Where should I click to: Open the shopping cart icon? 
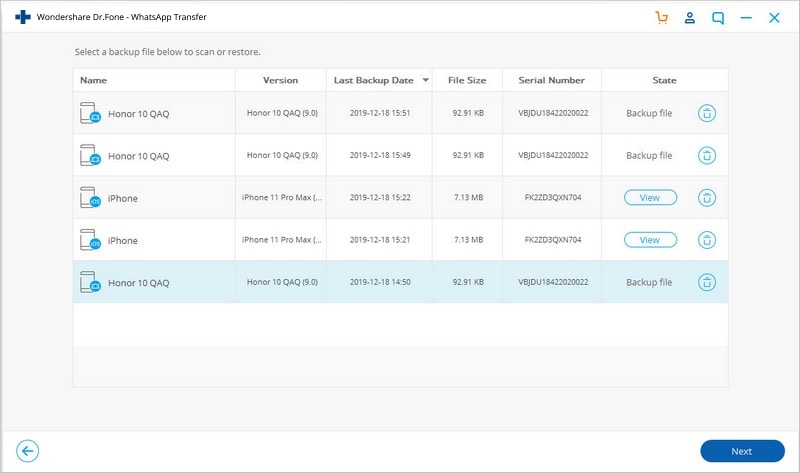point(662,18)
